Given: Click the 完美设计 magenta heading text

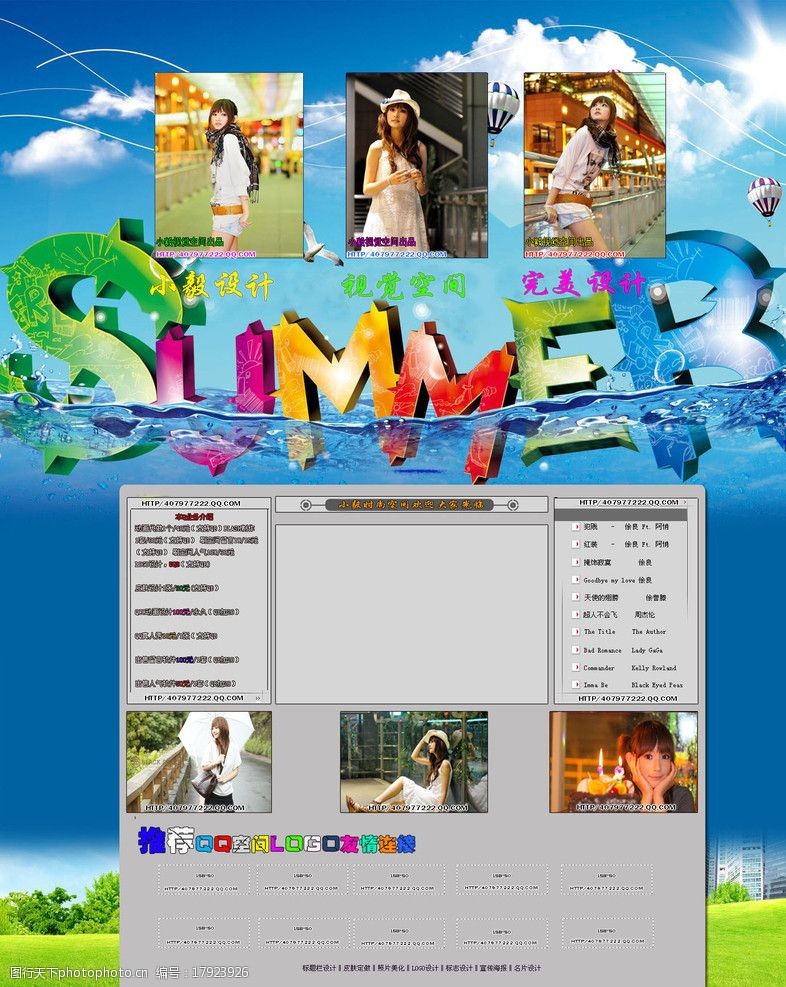Looking at the screenshot, I should point(584,284).
